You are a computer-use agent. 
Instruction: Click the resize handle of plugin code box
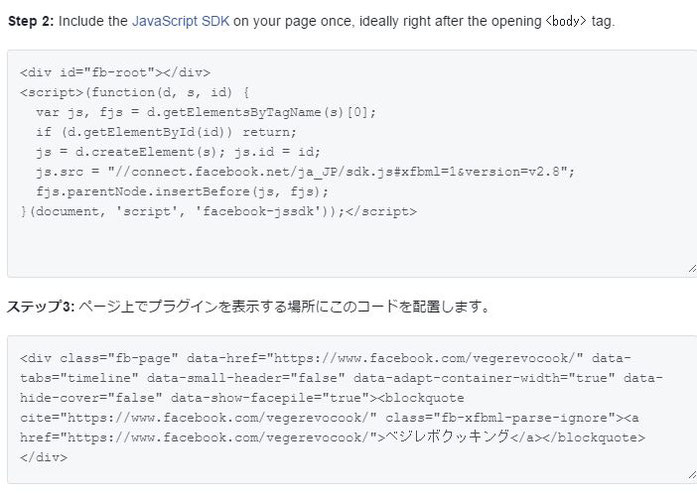[x=692, y=475]
